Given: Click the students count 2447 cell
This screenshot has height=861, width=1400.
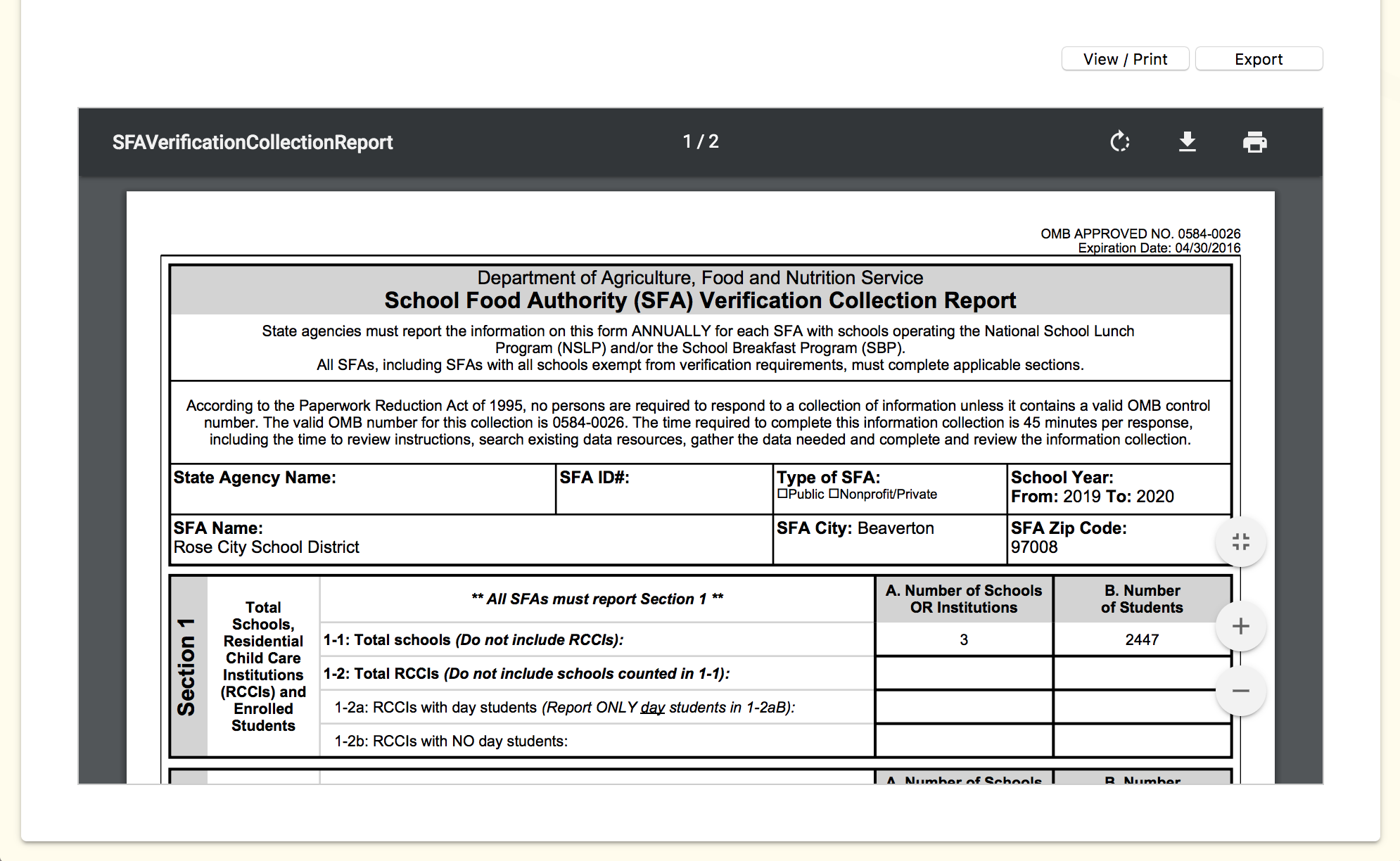Looking at the screenshot, I should 1141,639.
